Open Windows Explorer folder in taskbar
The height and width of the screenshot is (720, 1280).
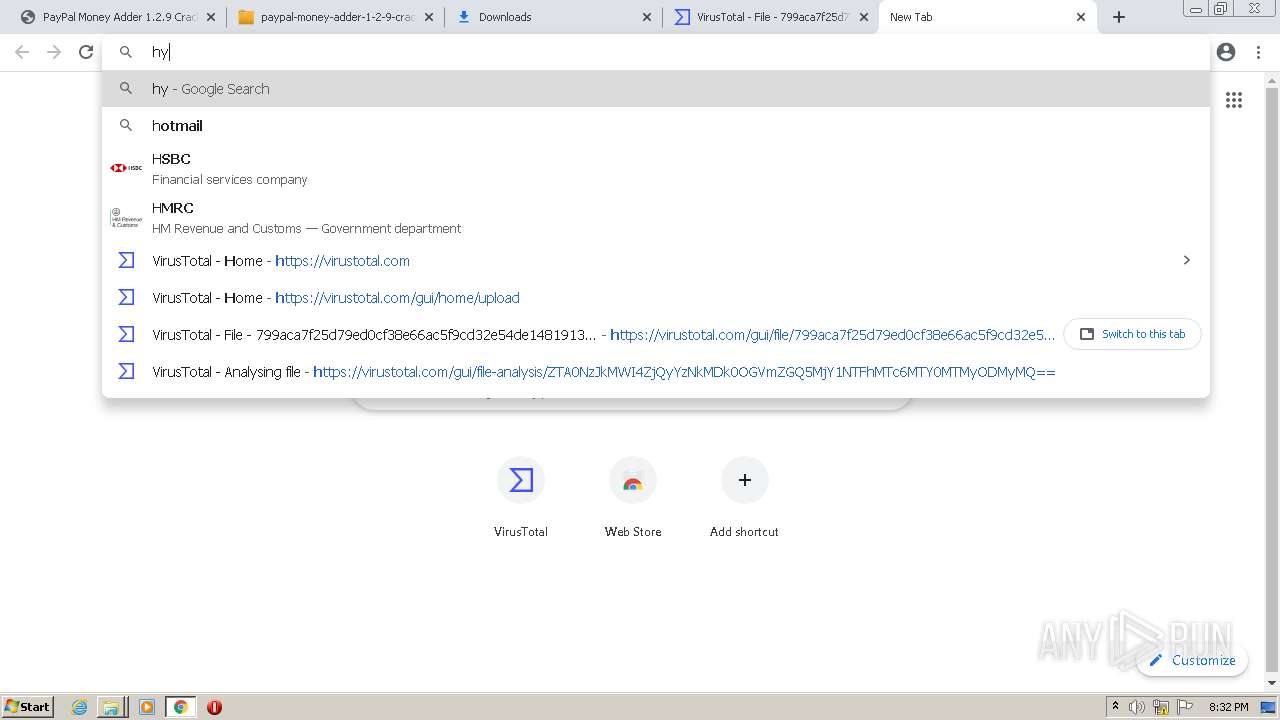[x=111, y=707]
